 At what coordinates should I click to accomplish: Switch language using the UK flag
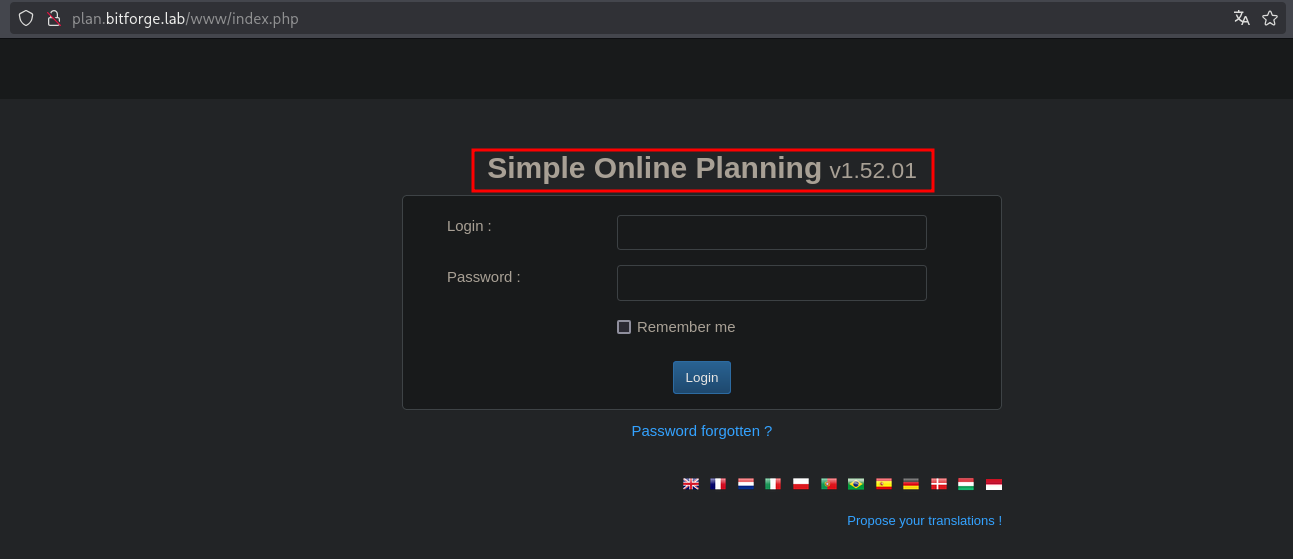(x=691, y=484)
